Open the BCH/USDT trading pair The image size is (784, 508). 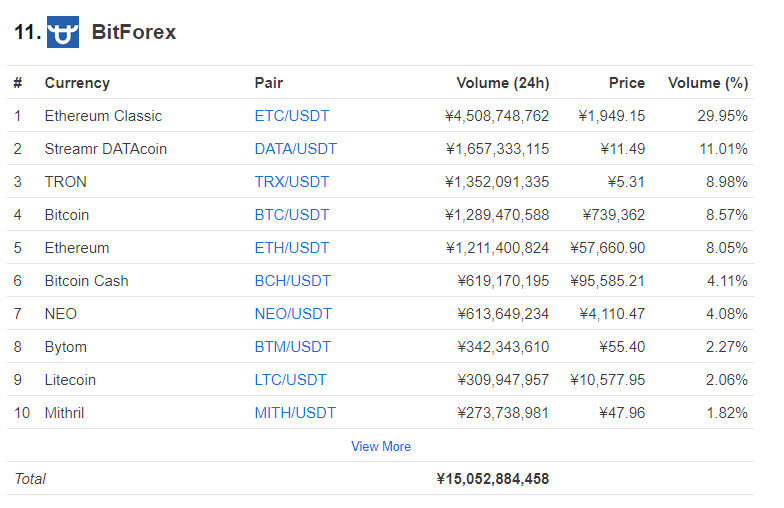(292, 281)
